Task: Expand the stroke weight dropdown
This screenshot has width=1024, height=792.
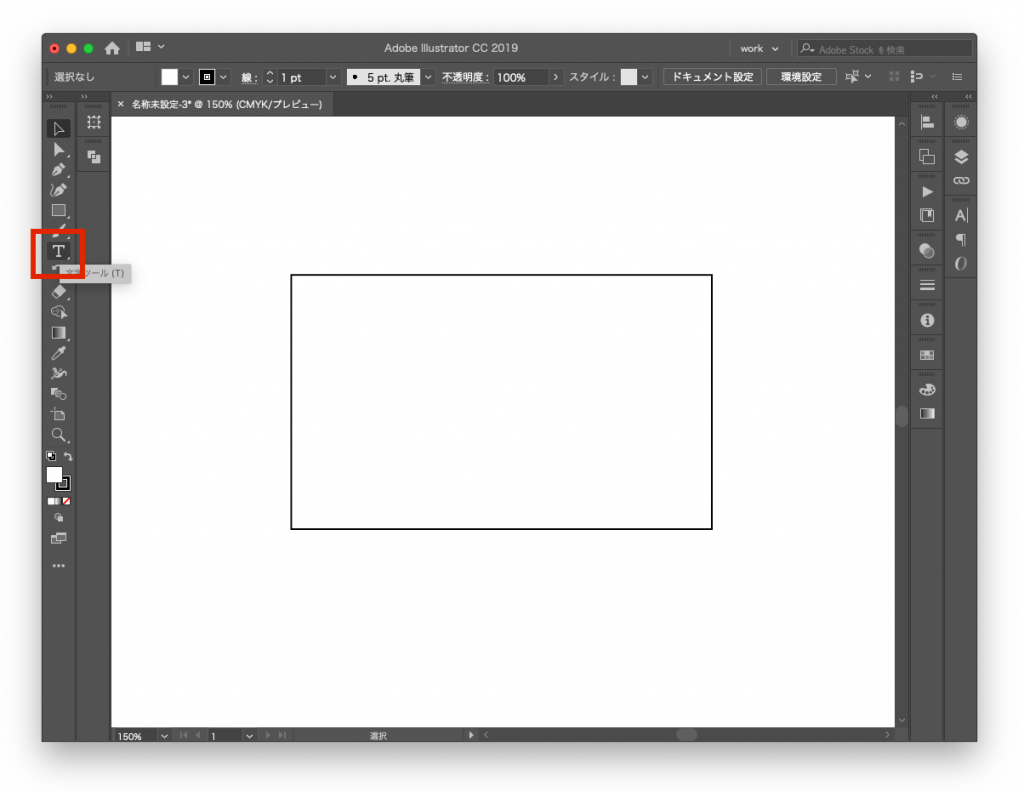Action: (x=332, y=77)
